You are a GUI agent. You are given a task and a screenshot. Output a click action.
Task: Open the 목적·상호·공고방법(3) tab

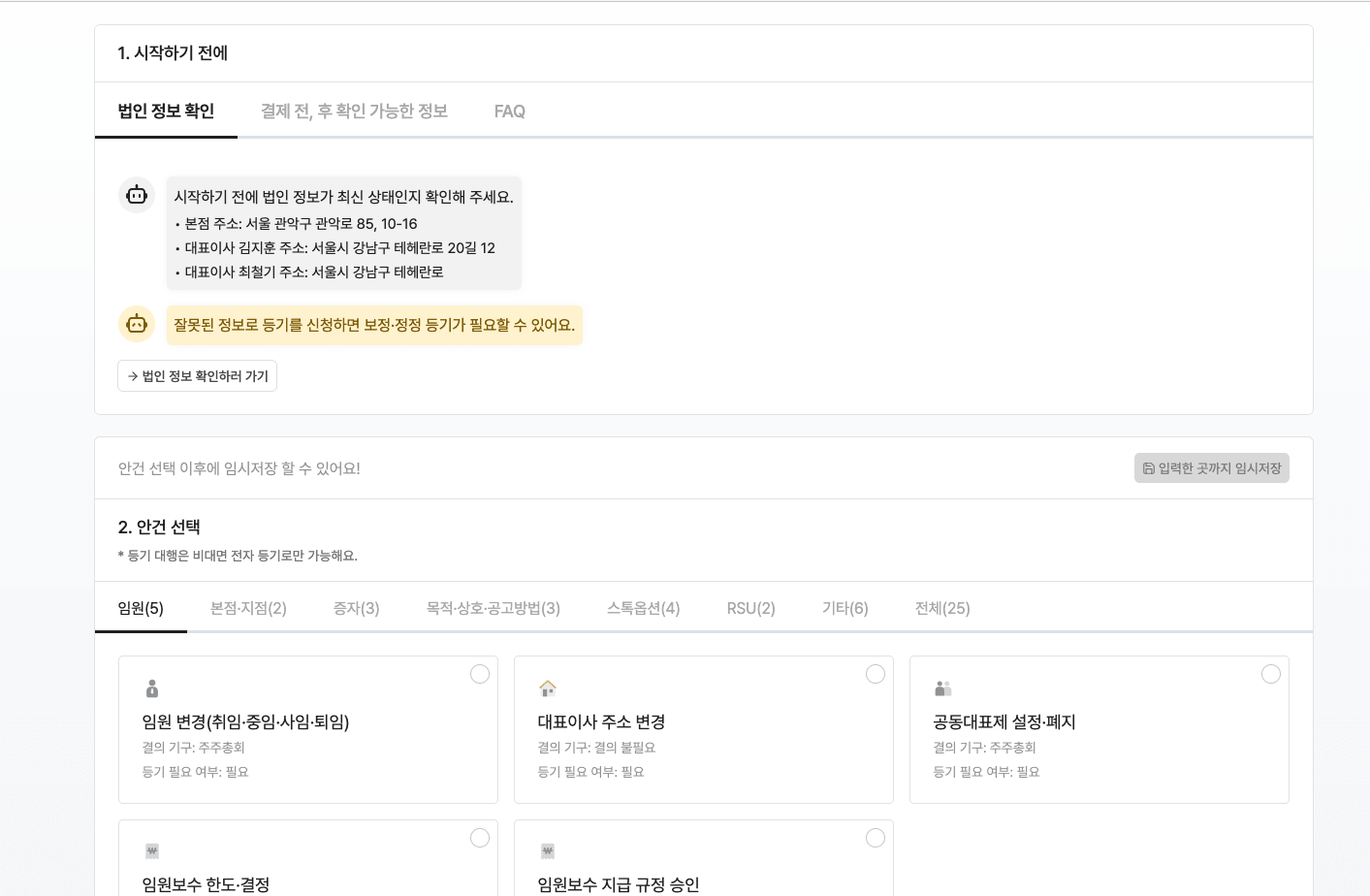tap(494, 608)
